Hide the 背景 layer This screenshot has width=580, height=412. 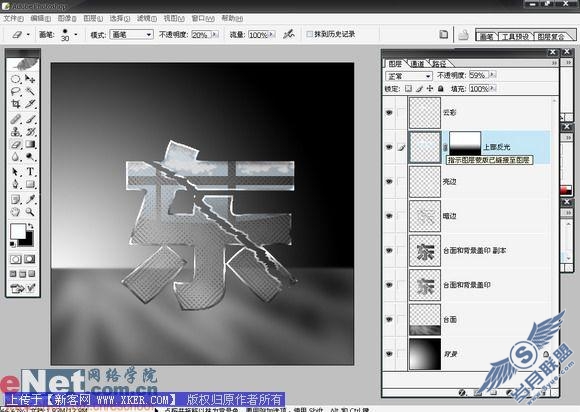pyautogui.click(x=389, y=354)
